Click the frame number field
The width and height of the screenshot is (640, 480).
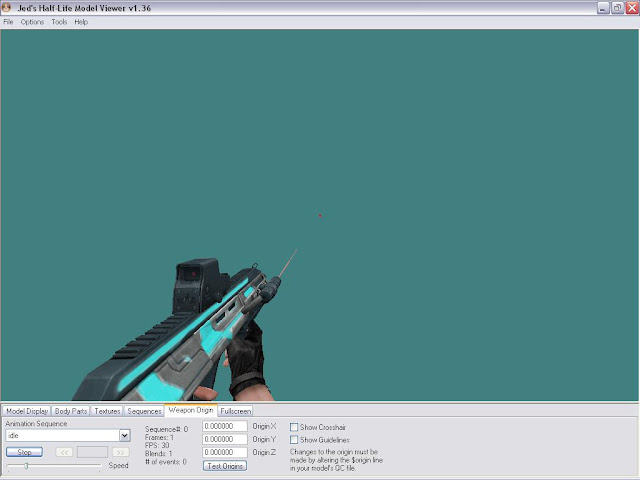pyautogui.click(x=92, y=452)
